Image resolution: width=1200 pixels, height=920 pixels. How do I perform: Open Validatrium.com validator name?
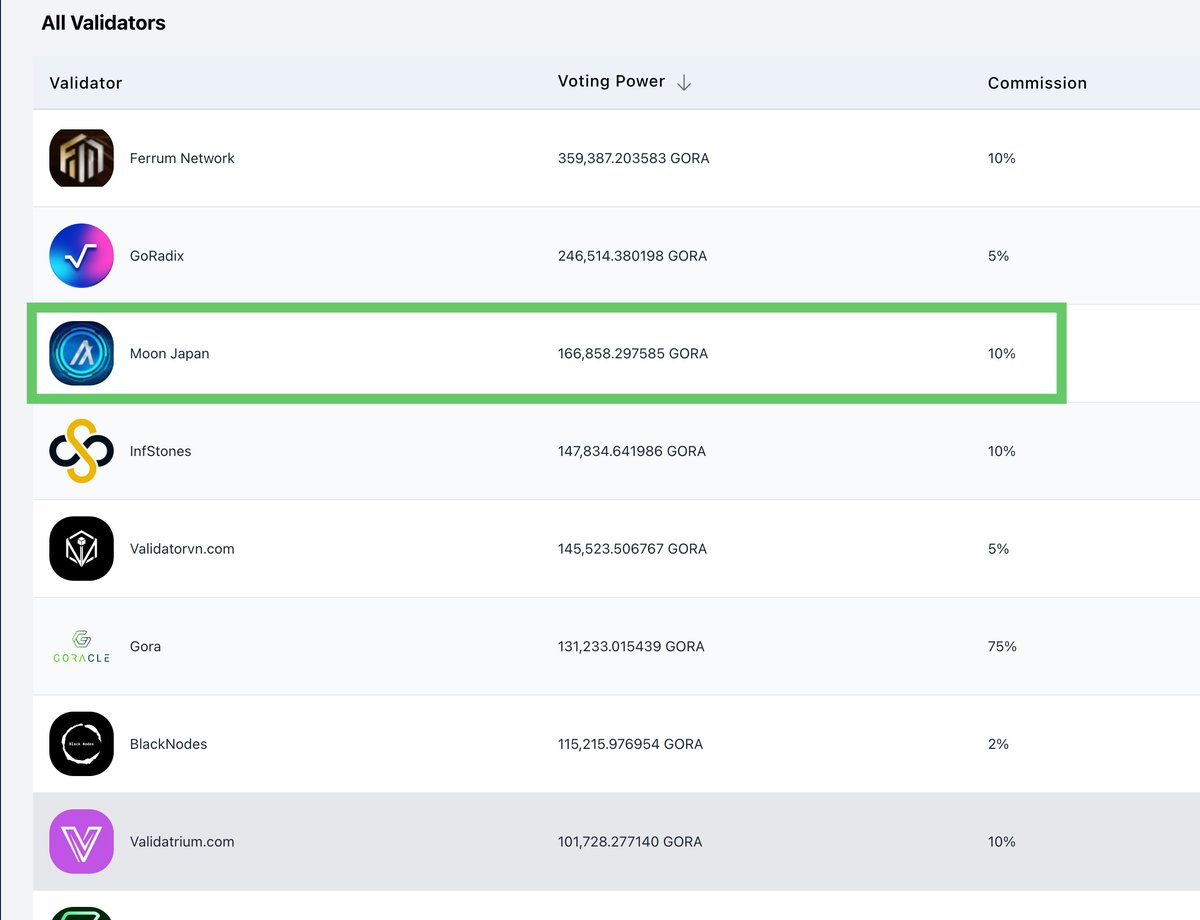[182, 842]
